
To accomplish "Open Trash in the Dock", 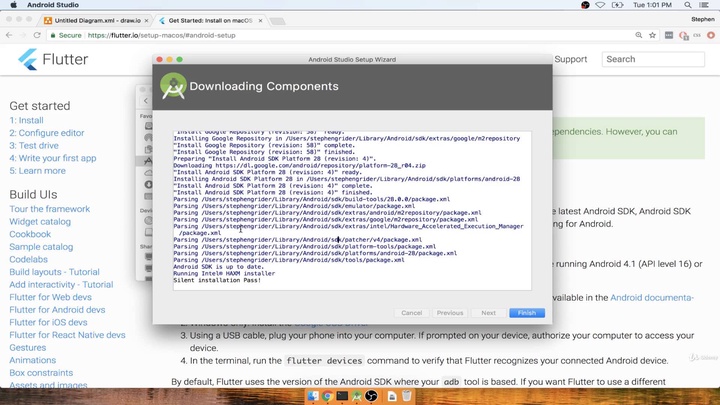I will [406, 396].
